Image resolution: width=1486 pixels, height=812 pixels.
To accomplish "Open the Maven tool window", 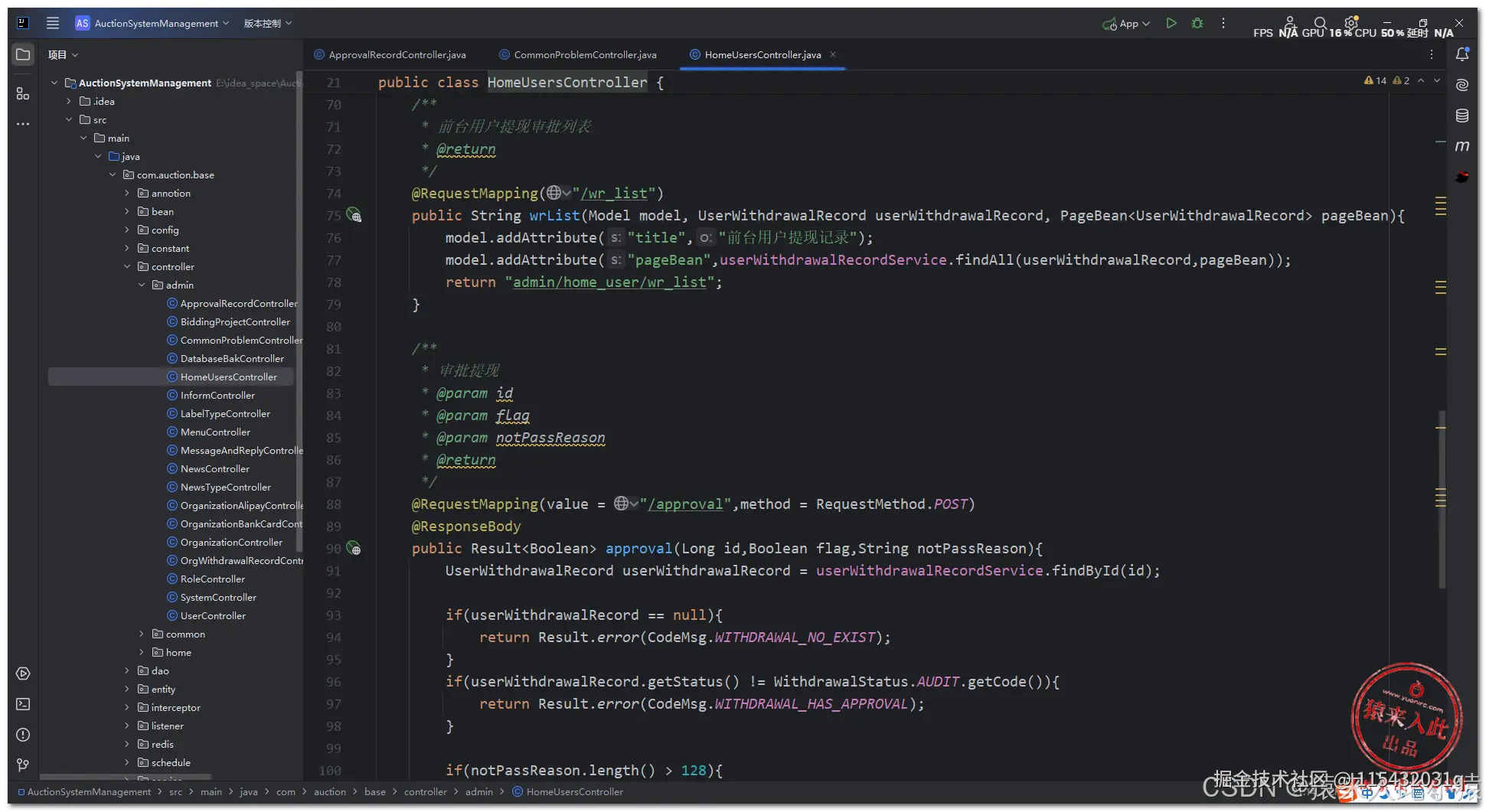I will click(x=1462, y=146).
